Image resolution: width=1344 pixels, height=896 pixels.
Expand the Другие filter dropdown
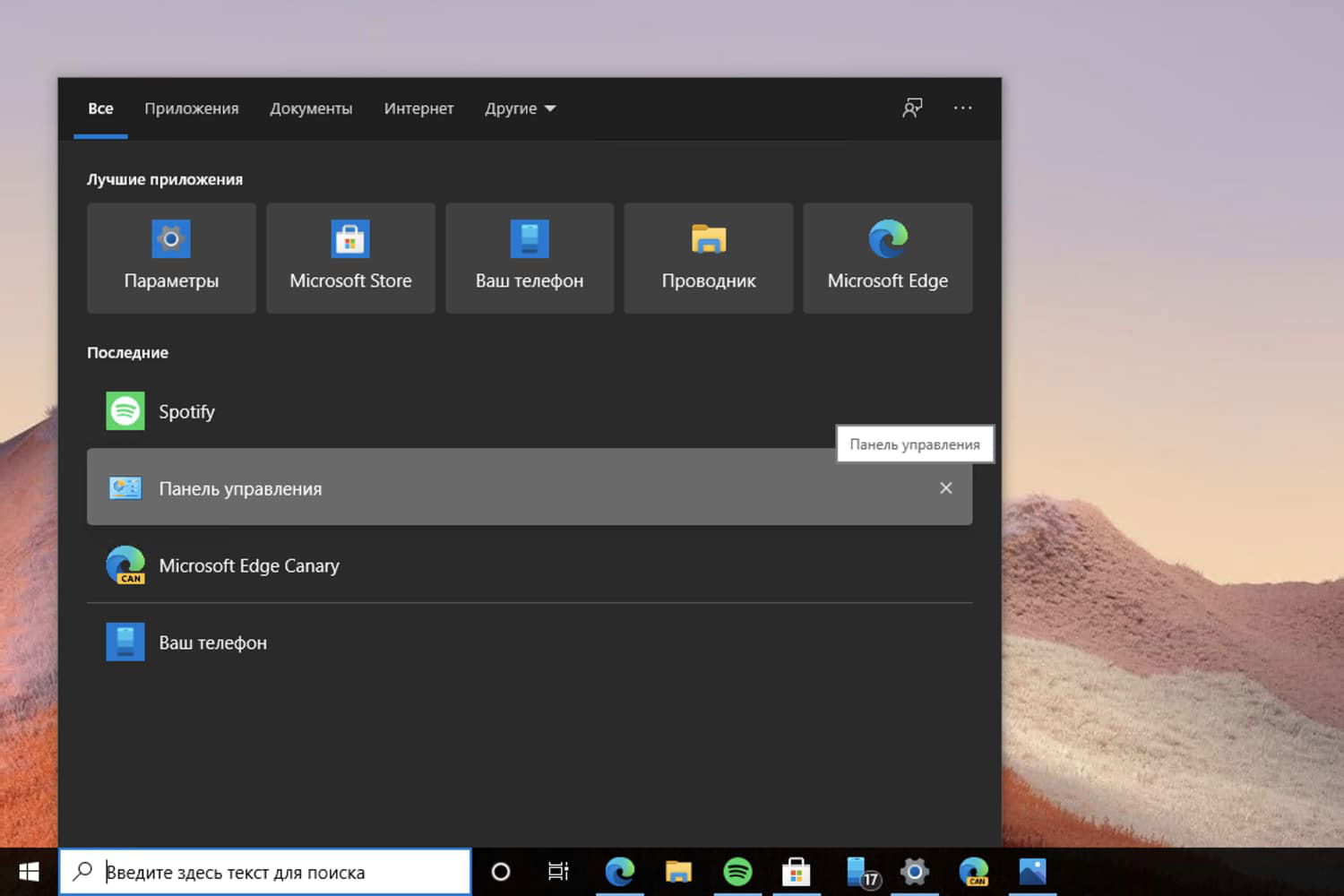tap(520, 108)
